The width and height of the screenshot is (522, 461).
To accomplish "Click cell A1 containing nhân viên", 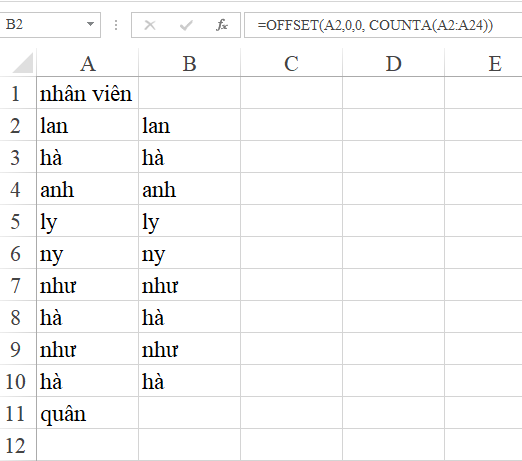I will pyautogui.click(x=88, y=93).
